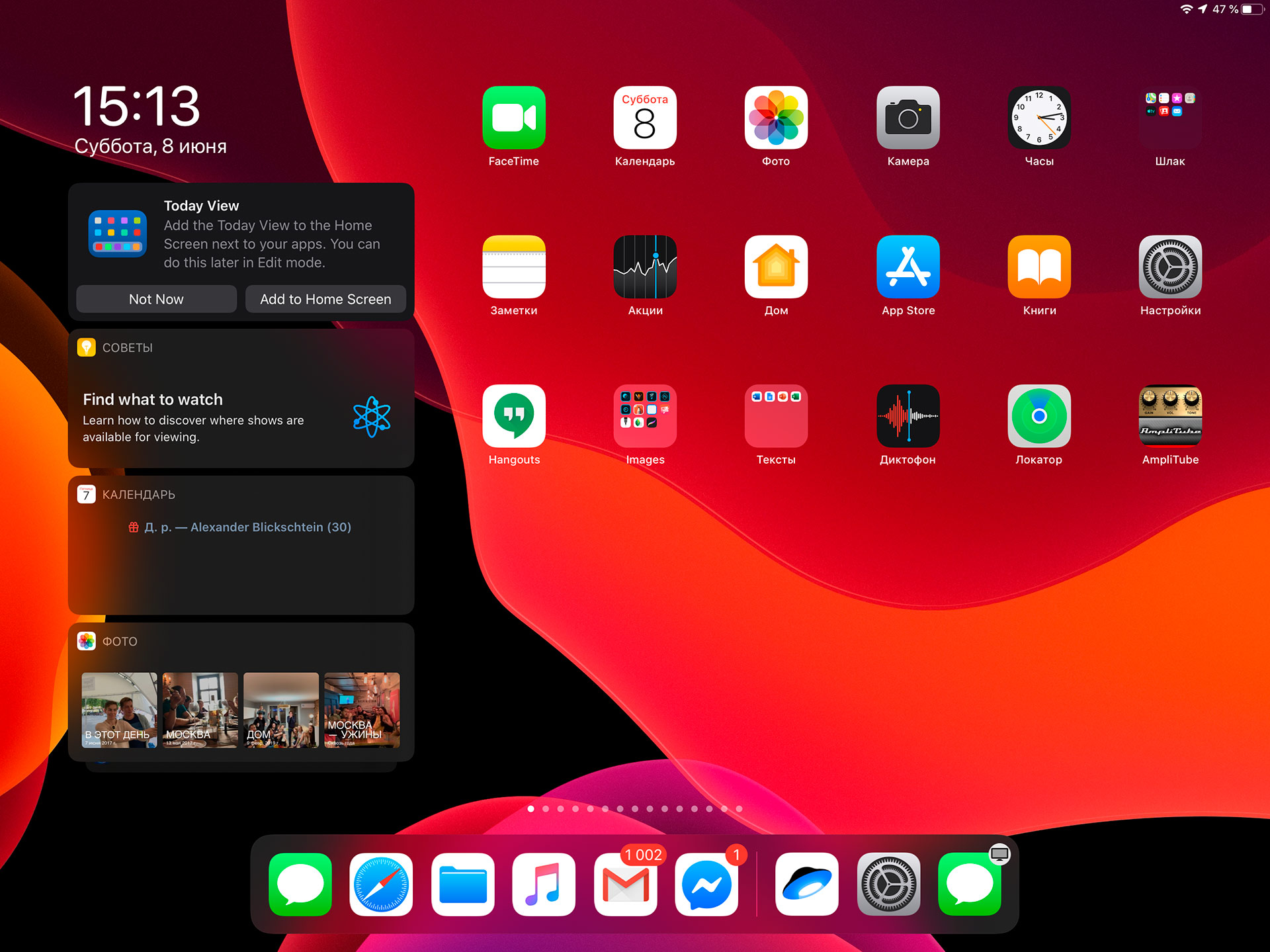Launch the Фото app on the home screen

(x=776, y=118)
